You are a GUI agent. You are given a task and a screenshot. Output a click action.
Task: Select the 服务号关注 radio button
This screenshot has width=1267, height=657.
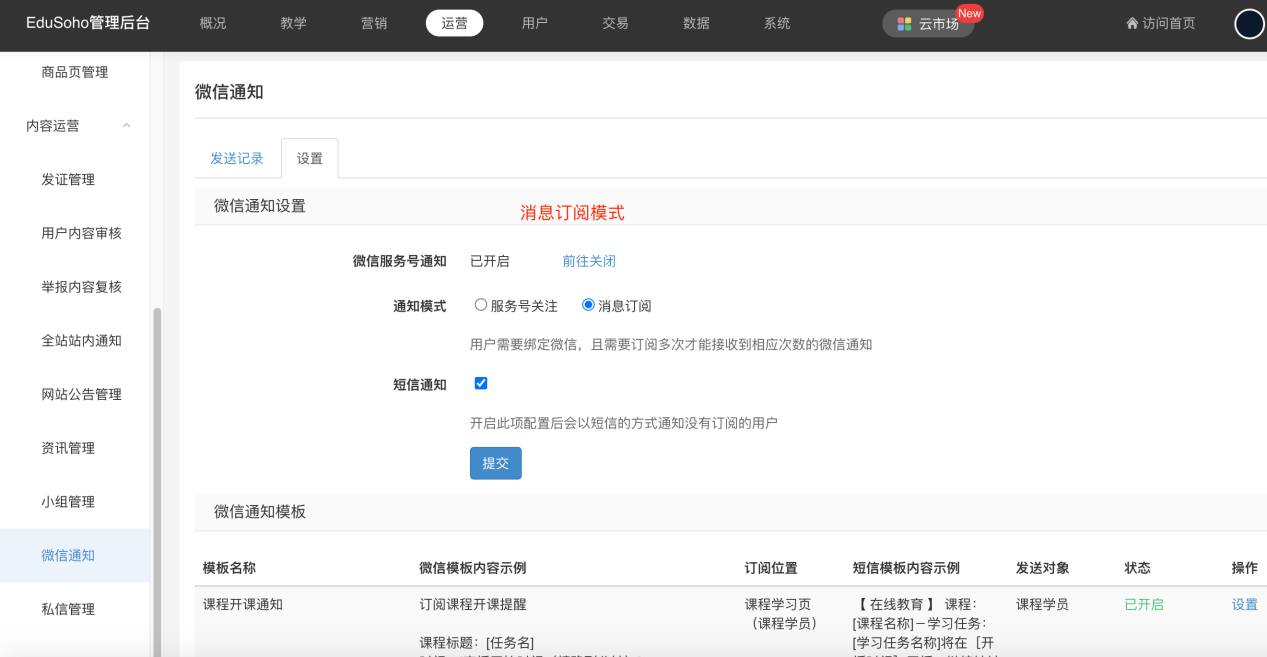click(x=481, y=305)
